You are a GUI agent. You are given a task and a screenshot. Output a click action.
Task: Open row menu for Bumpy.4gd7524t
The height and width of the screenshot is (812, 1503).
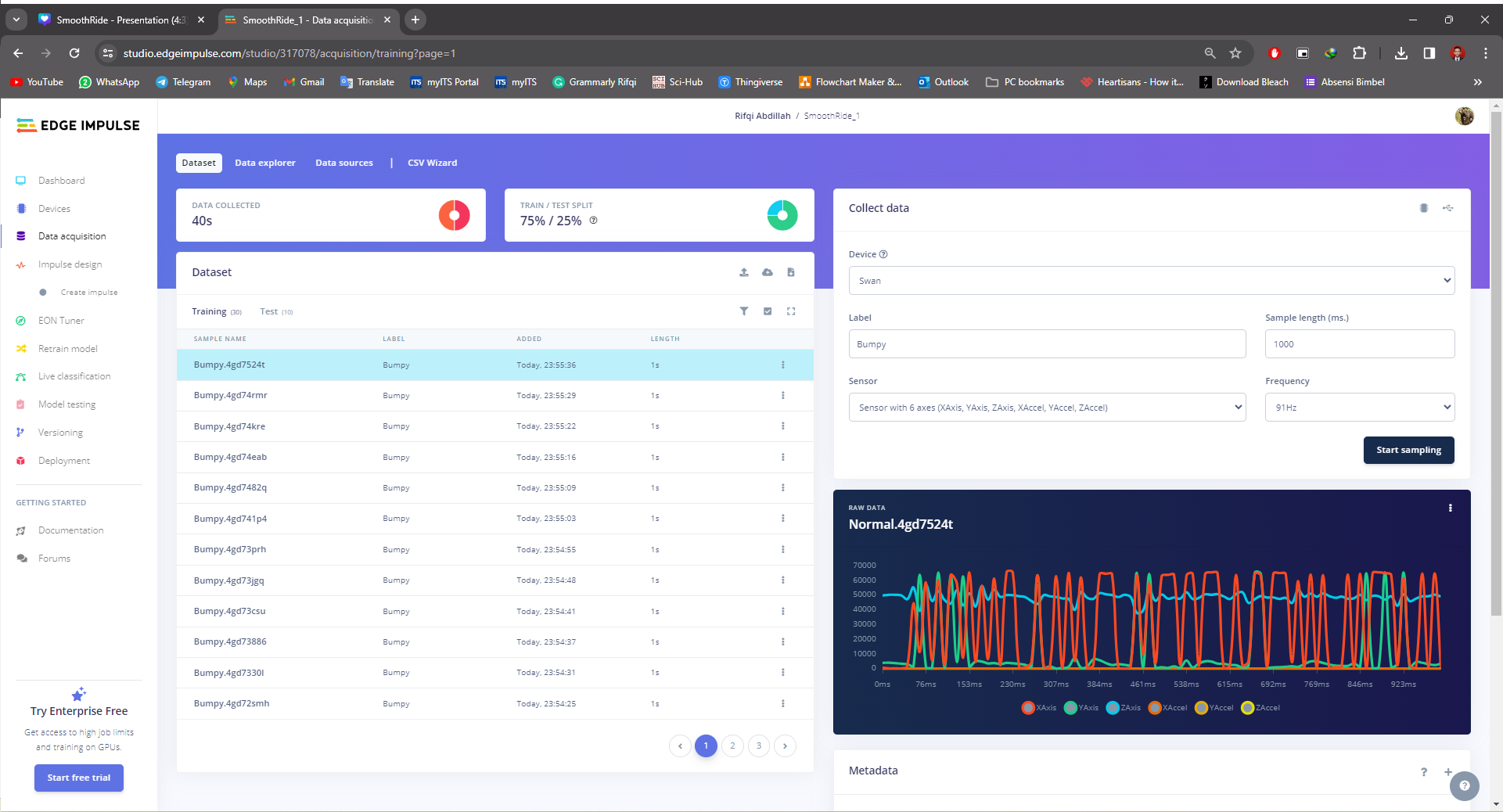point(782,365)
